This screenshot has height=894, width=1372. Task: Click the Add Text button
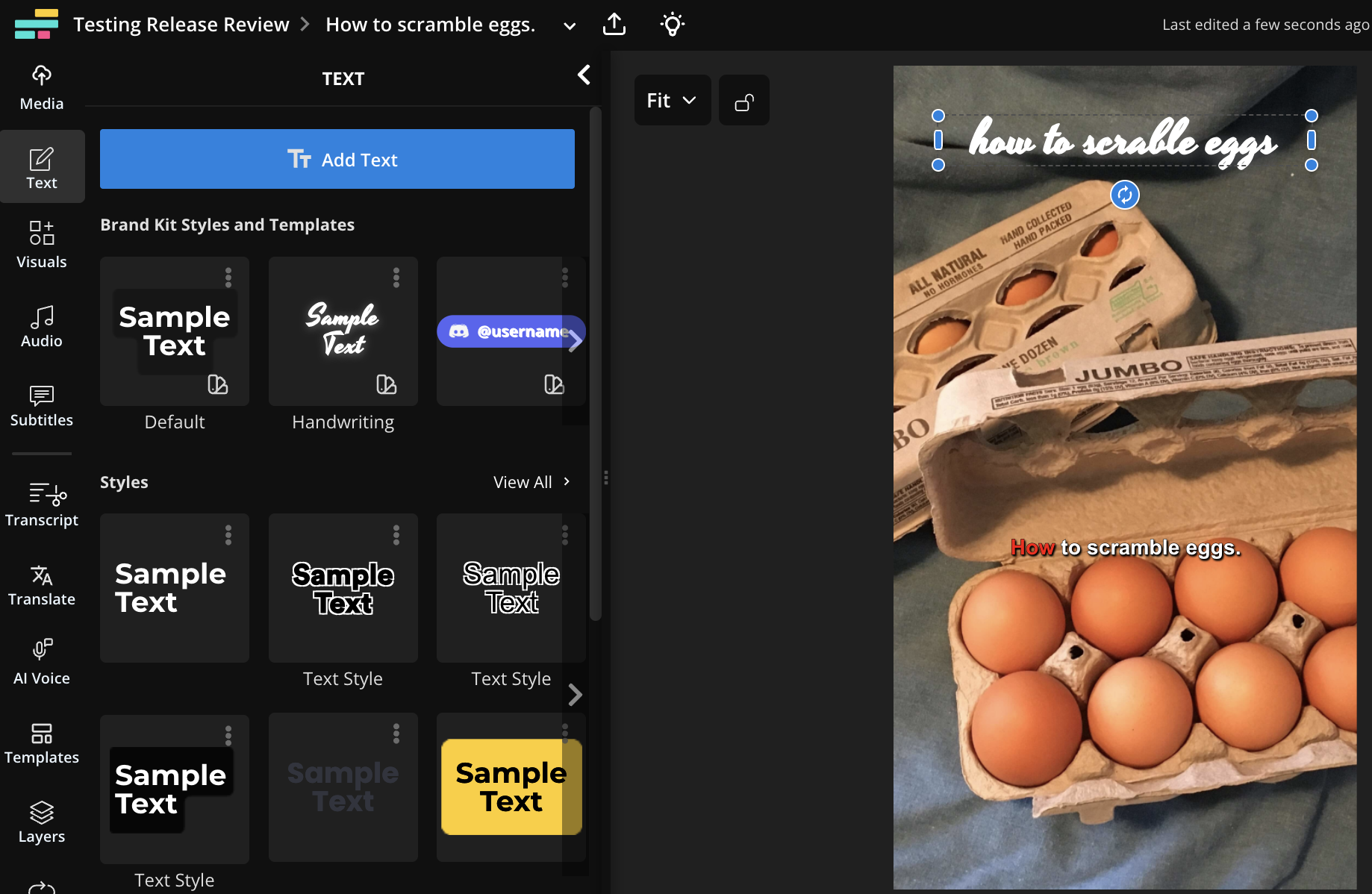337,159
